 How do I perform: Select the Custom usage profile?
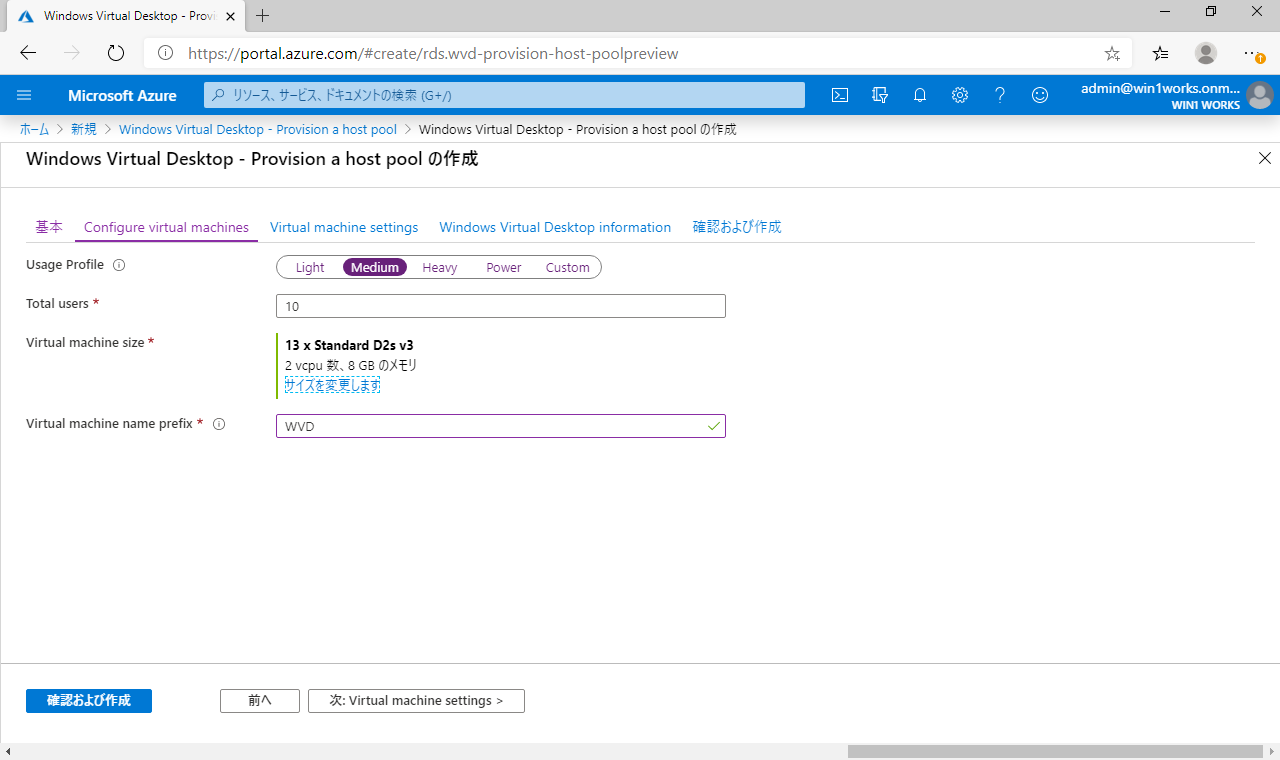[x=568, y=267]
